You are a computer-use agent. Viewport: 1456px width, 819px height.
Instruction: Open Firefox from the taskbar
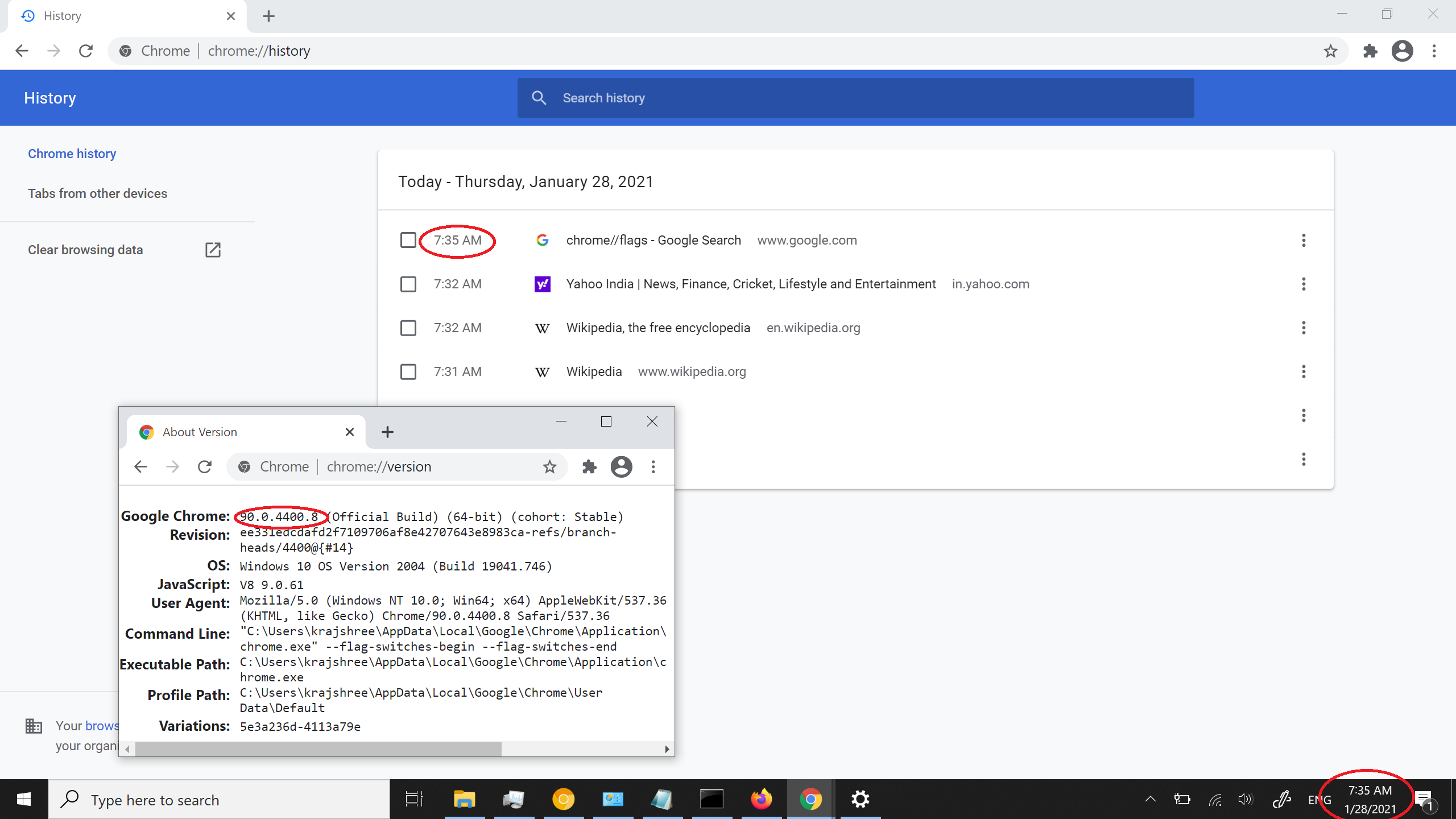pyautogui.click(x=761, y=799)
